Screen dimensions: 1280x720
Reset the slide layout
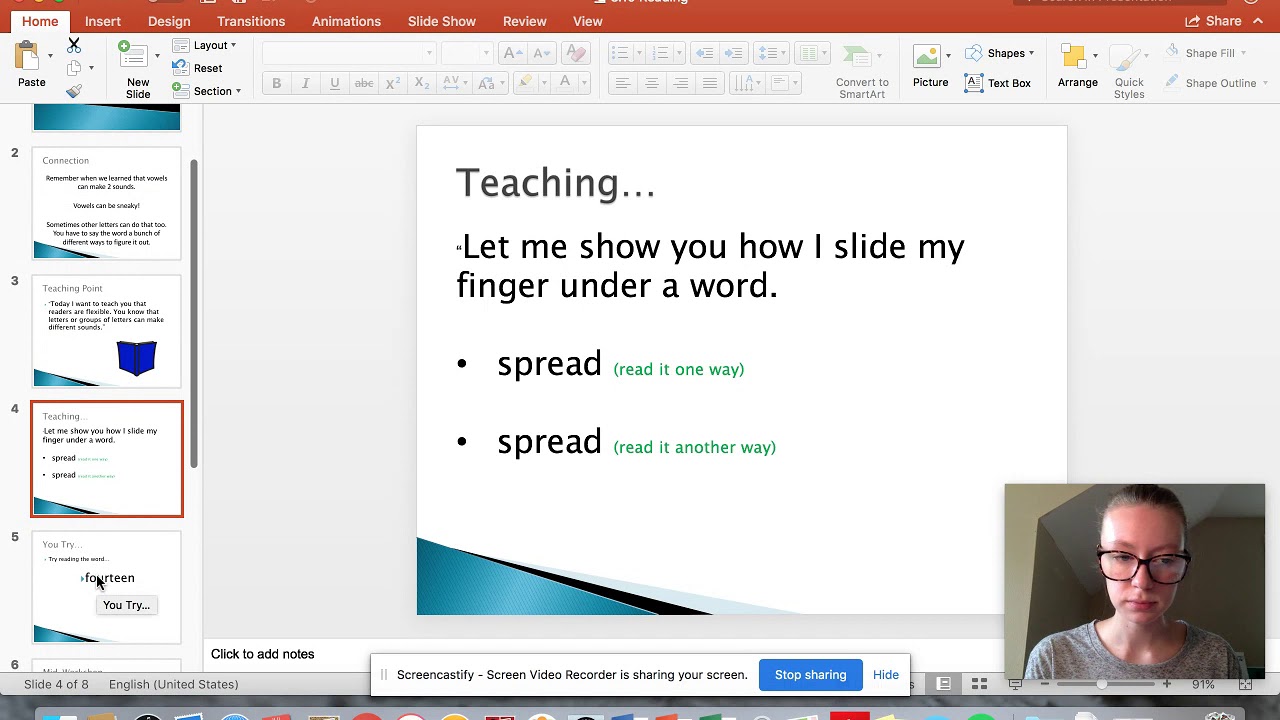[198, 68]
